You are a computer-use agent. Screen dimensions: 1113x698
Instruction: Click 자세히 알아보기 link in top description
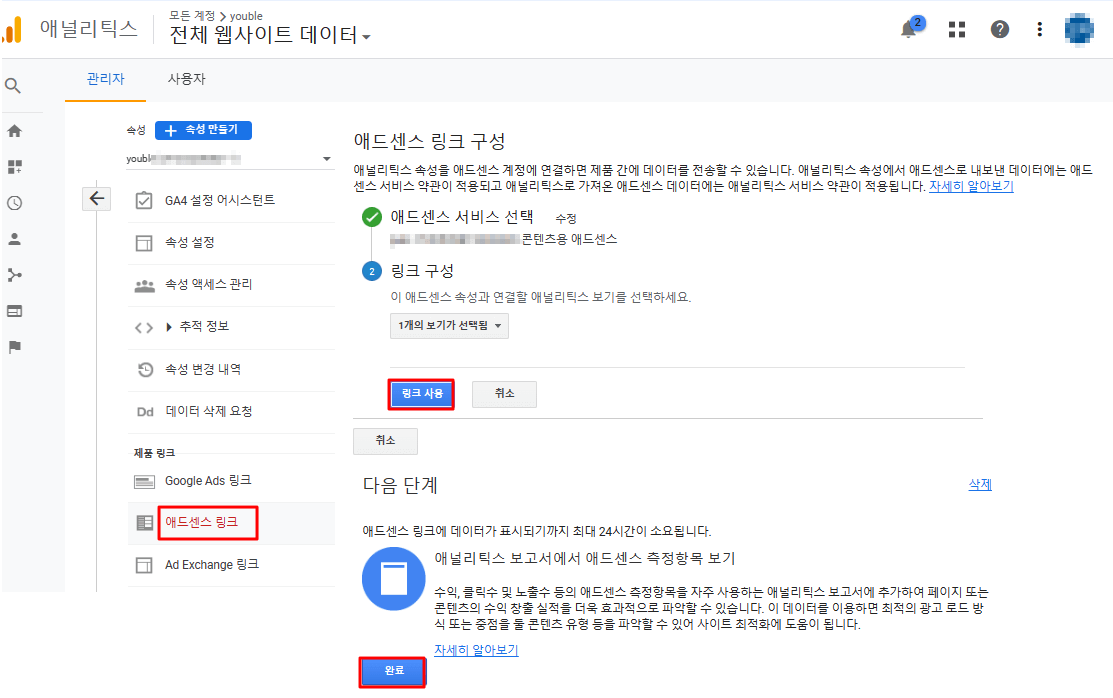(971, 186)
